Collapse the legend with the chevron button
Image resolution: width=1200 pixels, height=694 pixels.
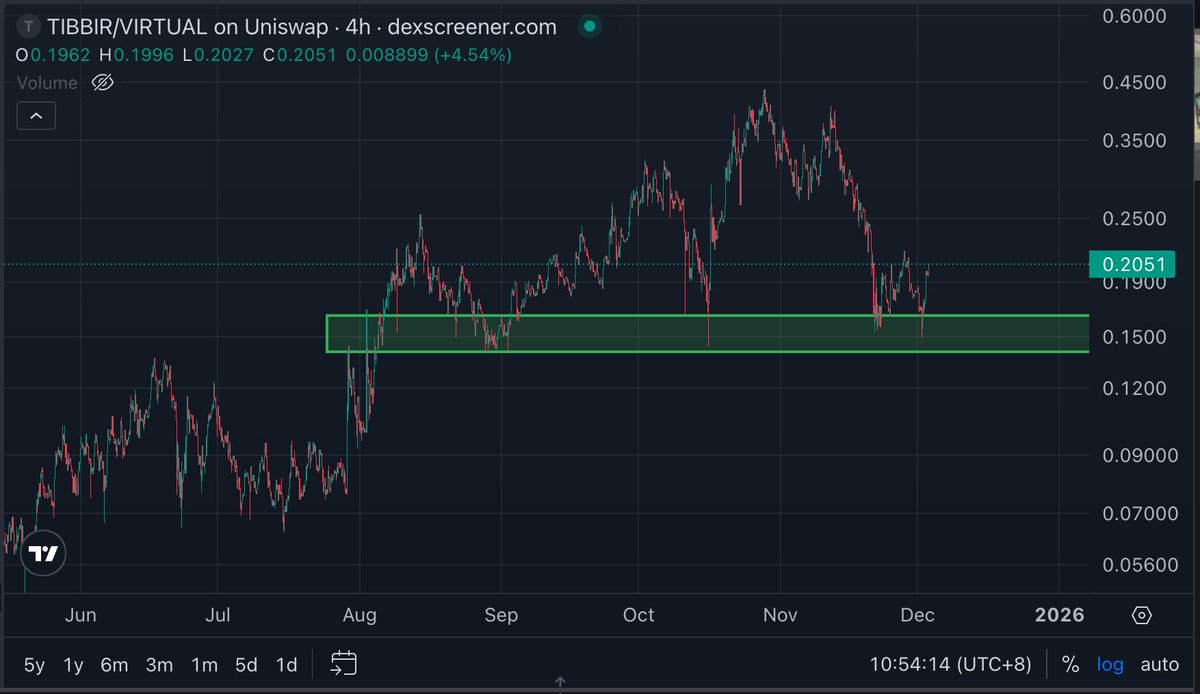pyautogui.click(x=36, y=115)
